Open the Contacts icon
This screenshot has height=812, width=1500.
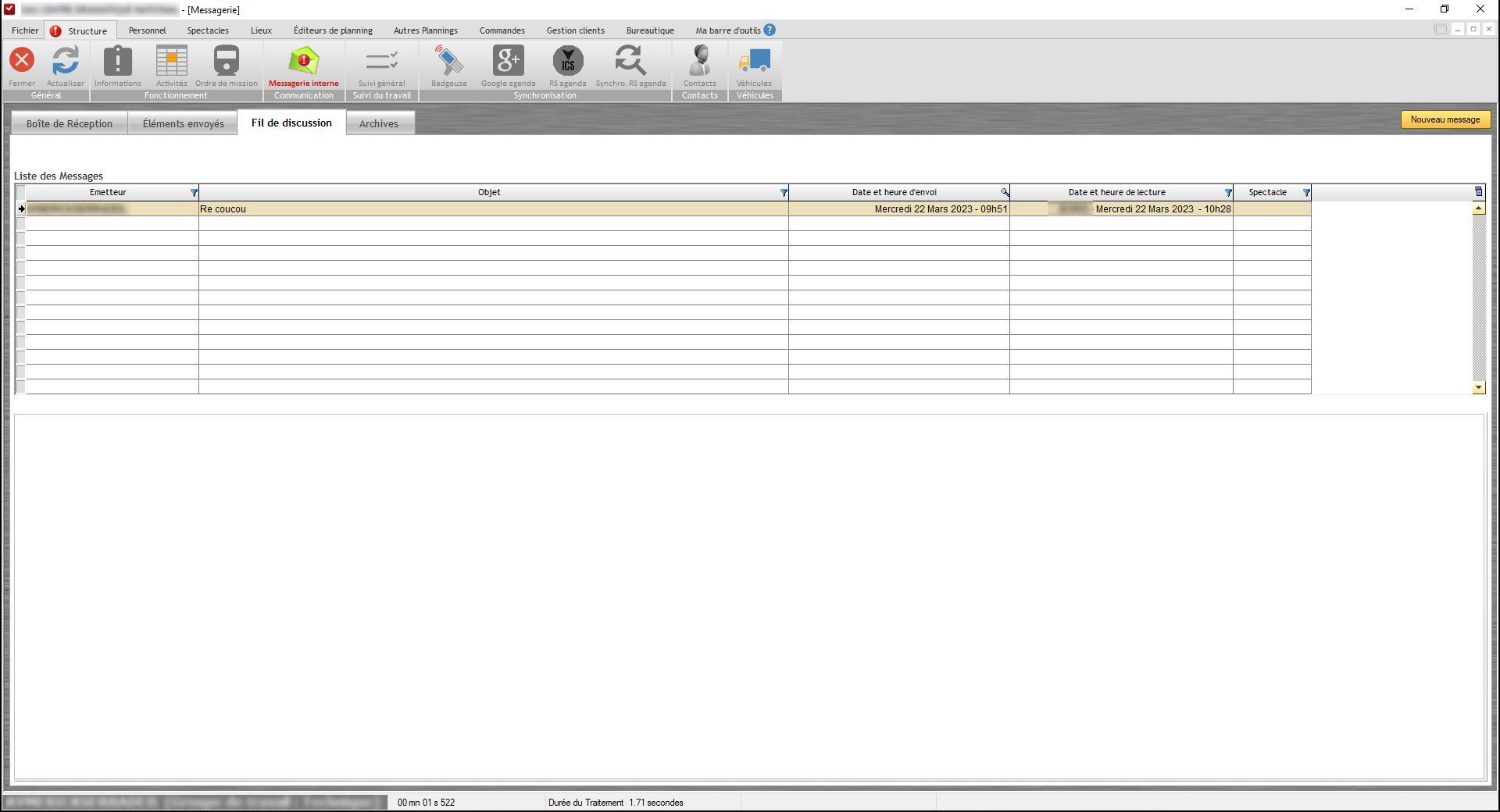pyautogui.click(x=700, y=60)
